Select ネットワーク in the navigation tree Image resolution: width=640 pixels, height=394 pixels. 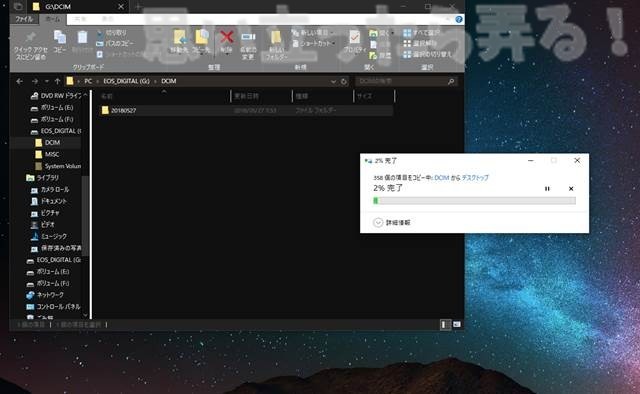pos(45,295)
